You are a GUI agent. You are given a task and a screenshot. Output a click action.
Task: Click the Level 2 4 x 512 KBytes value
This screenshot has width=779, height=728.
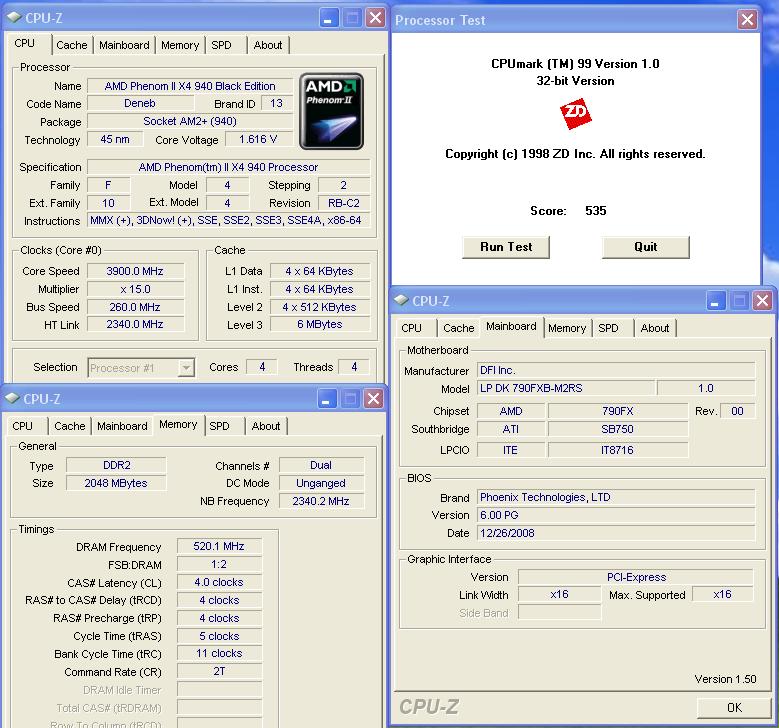(320, 307)
